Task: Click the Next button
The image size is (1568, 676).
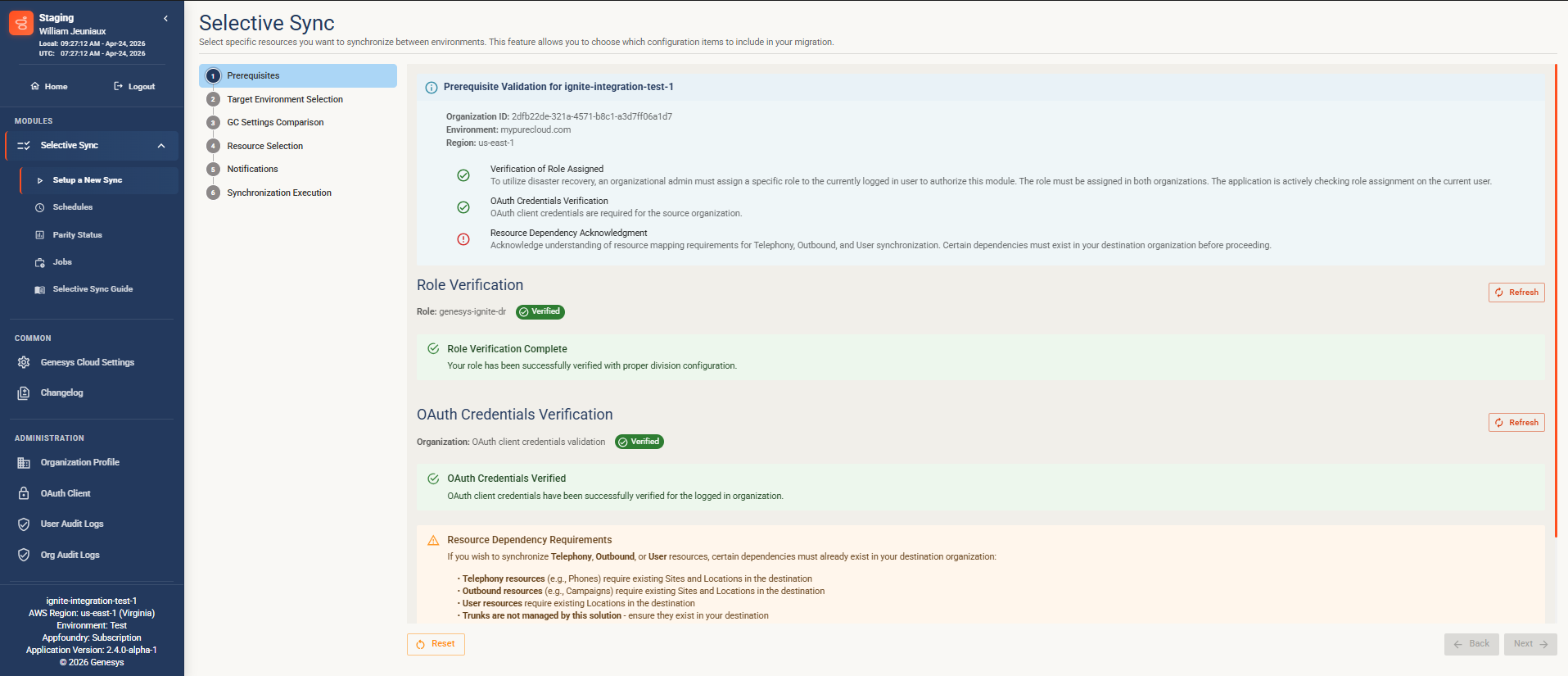Action: click(1530, 644)
